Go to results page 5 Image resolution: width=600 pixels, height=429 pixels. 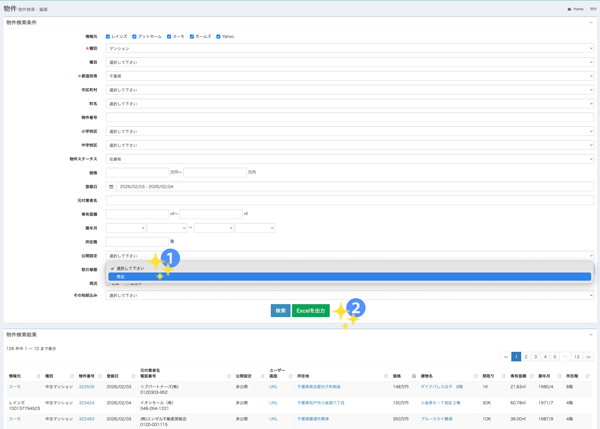coord(554,357)
